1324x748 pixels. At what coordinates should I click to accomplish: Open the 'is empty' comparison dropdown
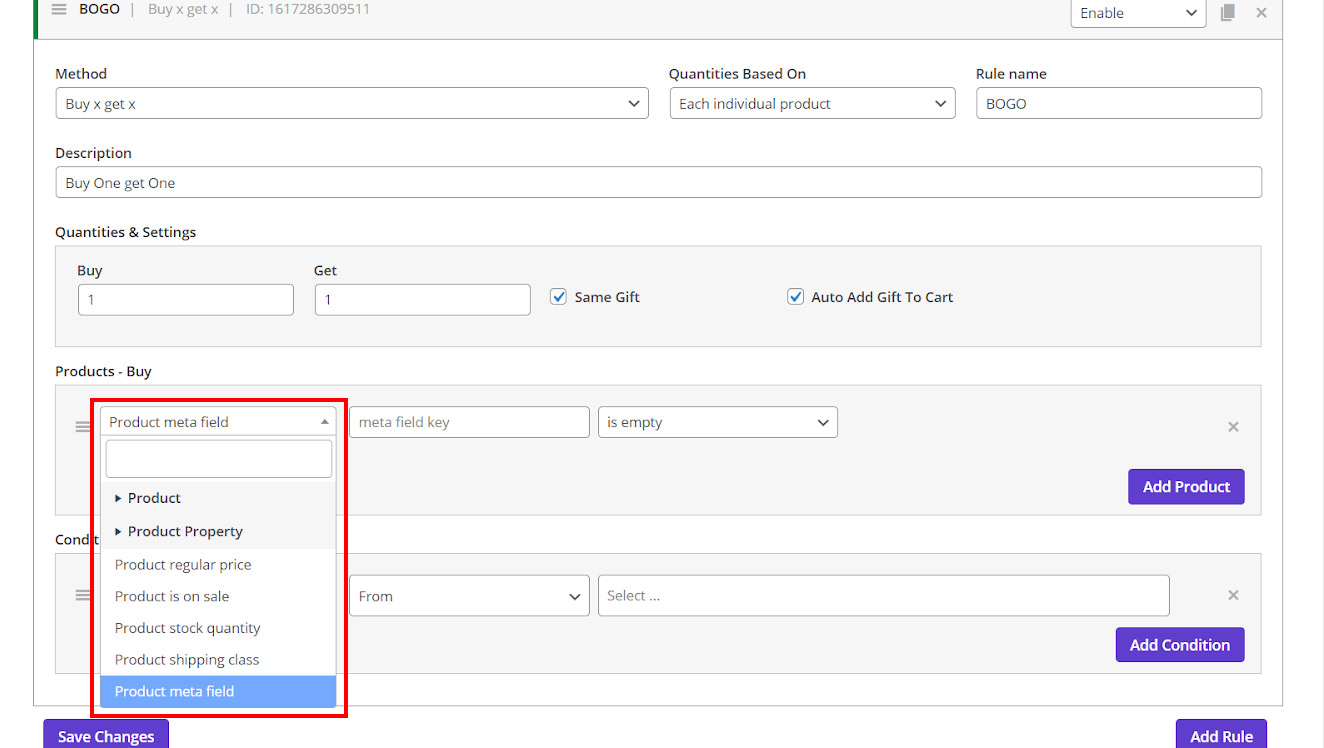click(717, 422)
